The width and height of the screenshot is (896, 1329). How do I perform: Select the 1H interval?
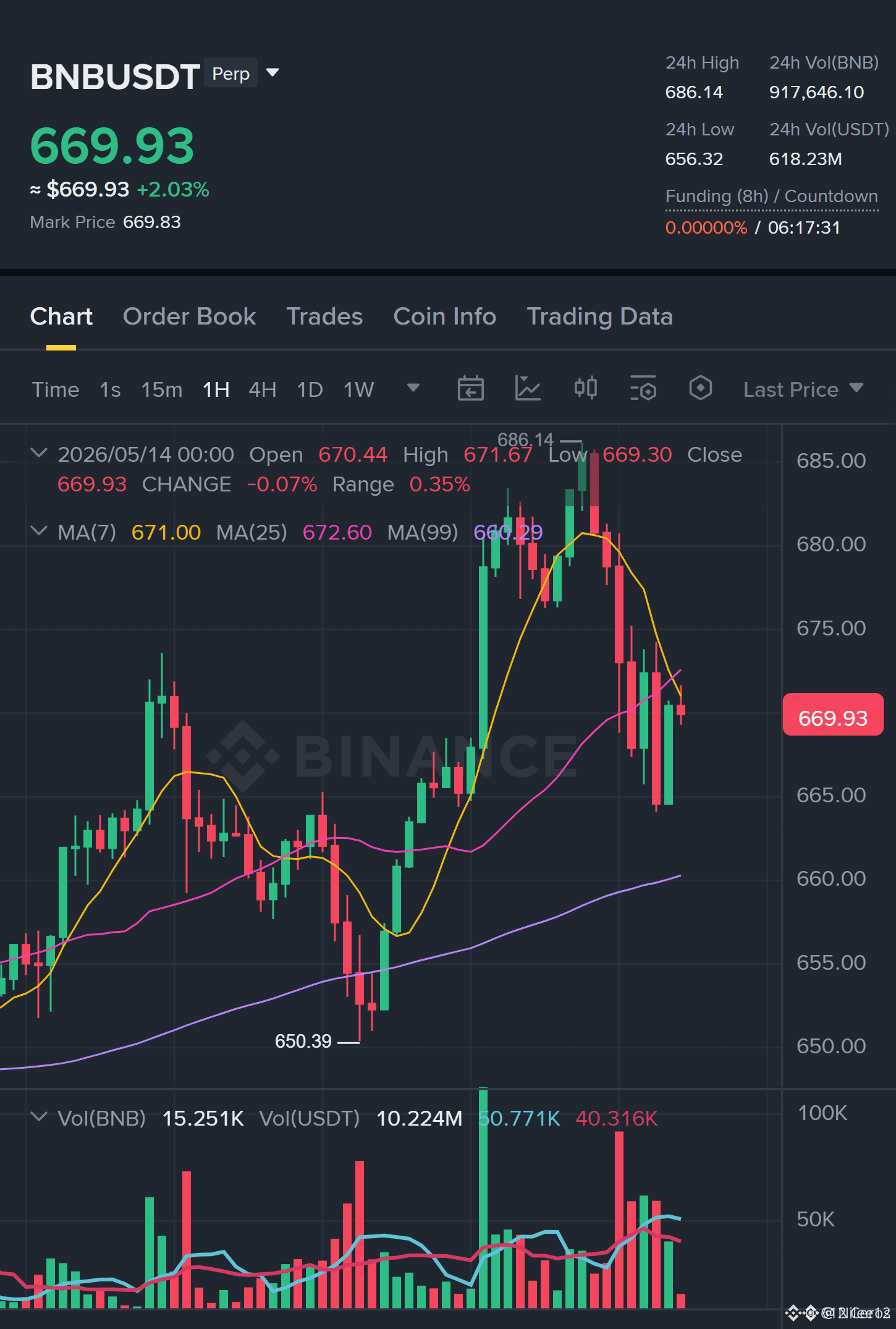tap(216, 389)
